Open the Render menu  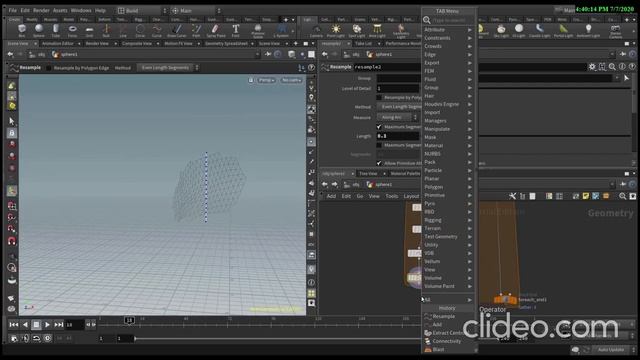(41, 11)
